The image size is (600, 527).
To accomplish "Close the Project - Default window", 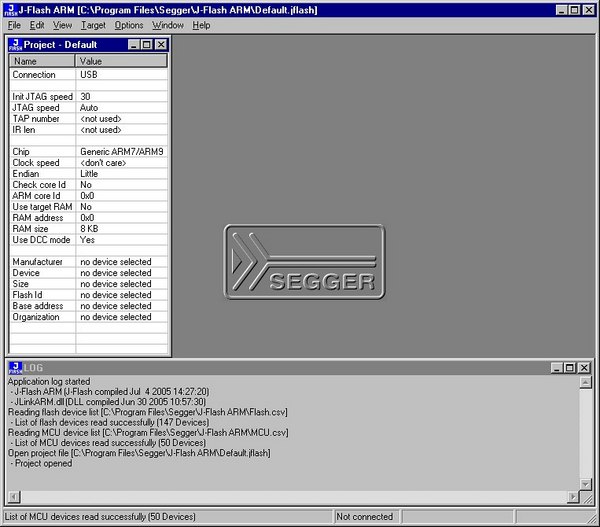I will pos(161,45).
